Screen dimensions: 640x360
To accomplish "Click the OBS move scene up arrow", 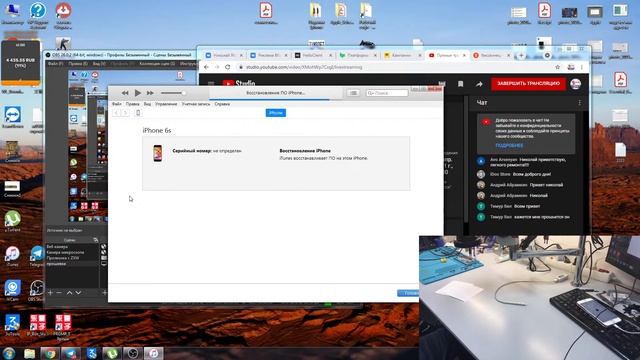I will coord(69,293).
